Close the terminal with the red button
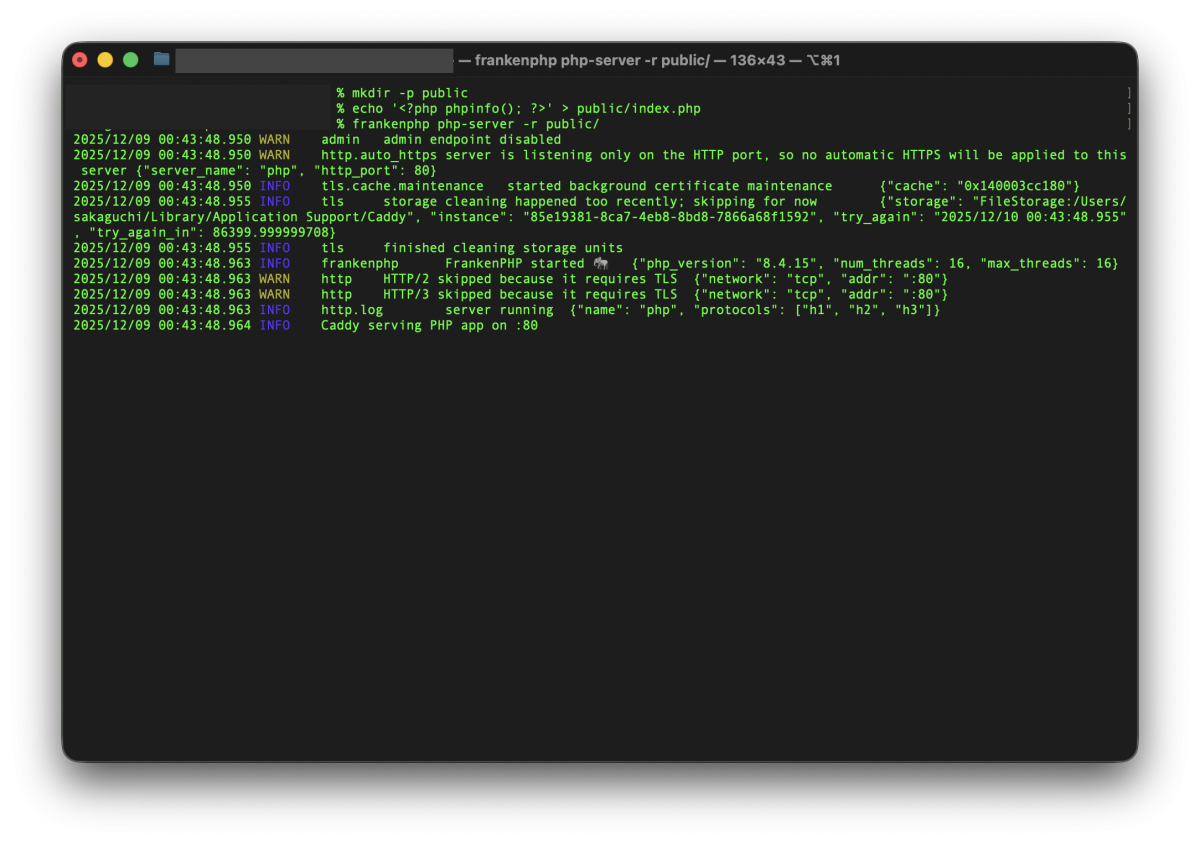The width and height of the screenshot is (1200, 844). click(x=80, y=60)
